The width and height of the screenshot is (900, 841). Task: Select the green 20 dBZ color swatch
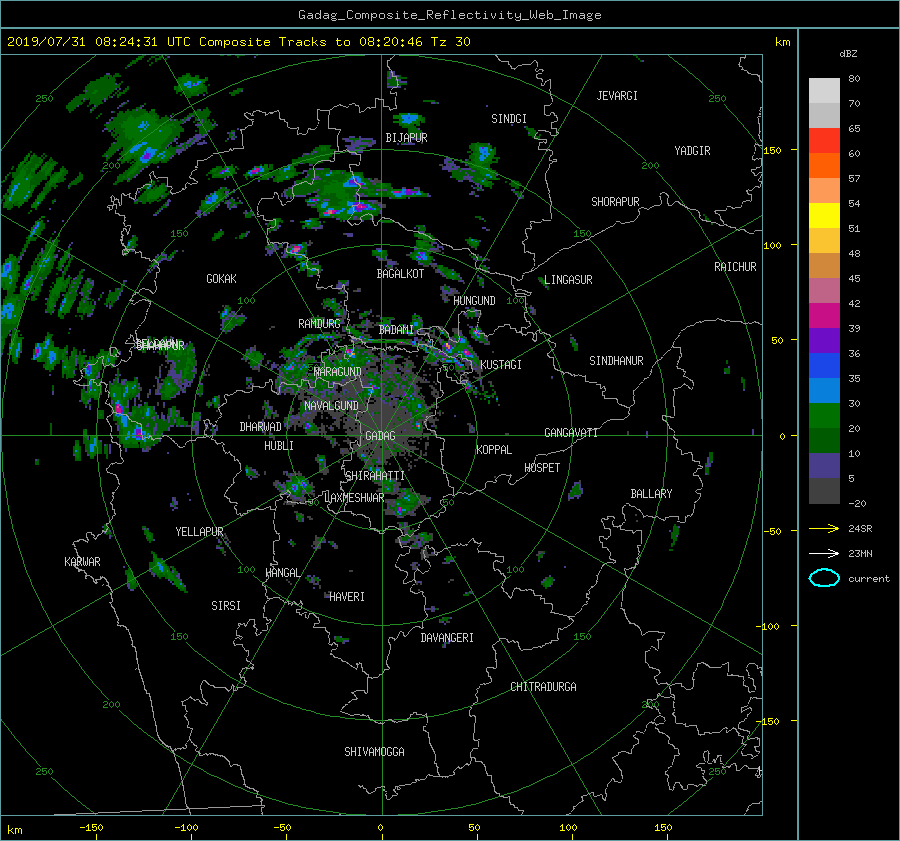coord(824,416)
